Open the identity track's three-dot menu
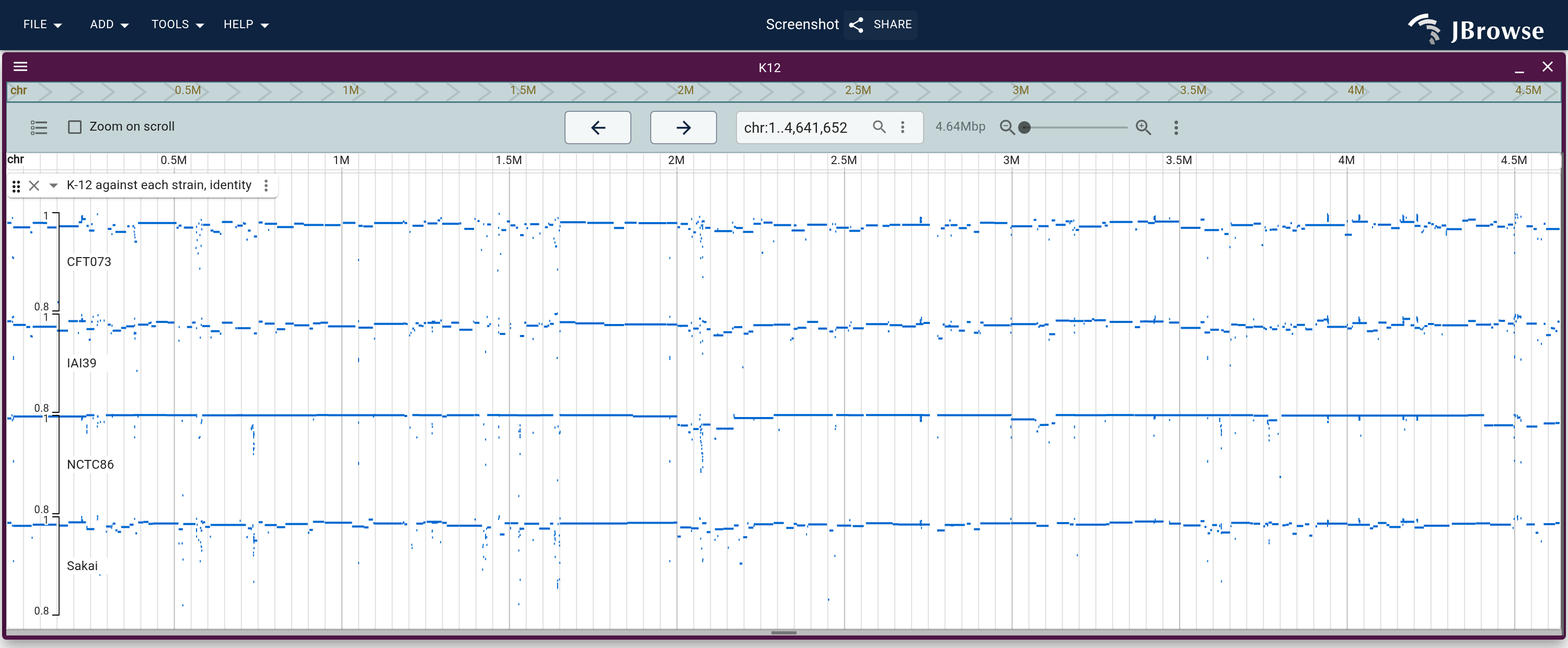Viewport: 1568px width, 648px height. 266,186
